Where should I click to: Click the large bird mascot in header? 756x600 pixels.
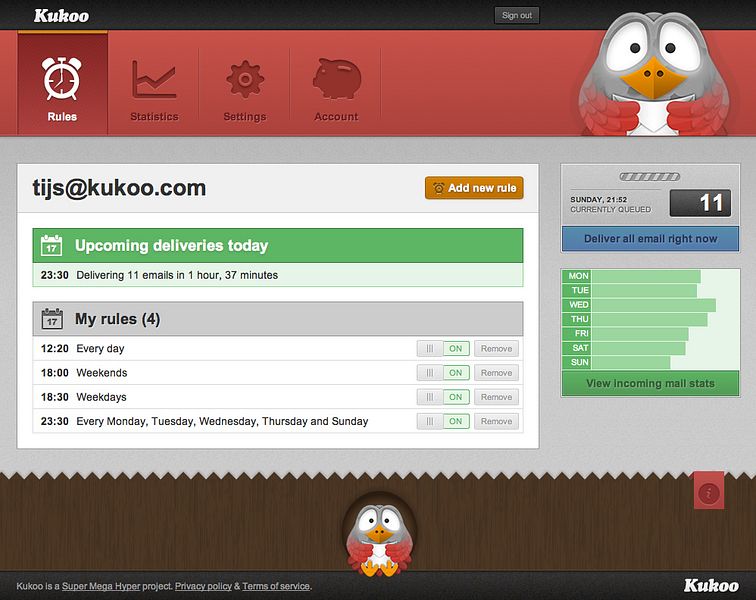point(654,73)
